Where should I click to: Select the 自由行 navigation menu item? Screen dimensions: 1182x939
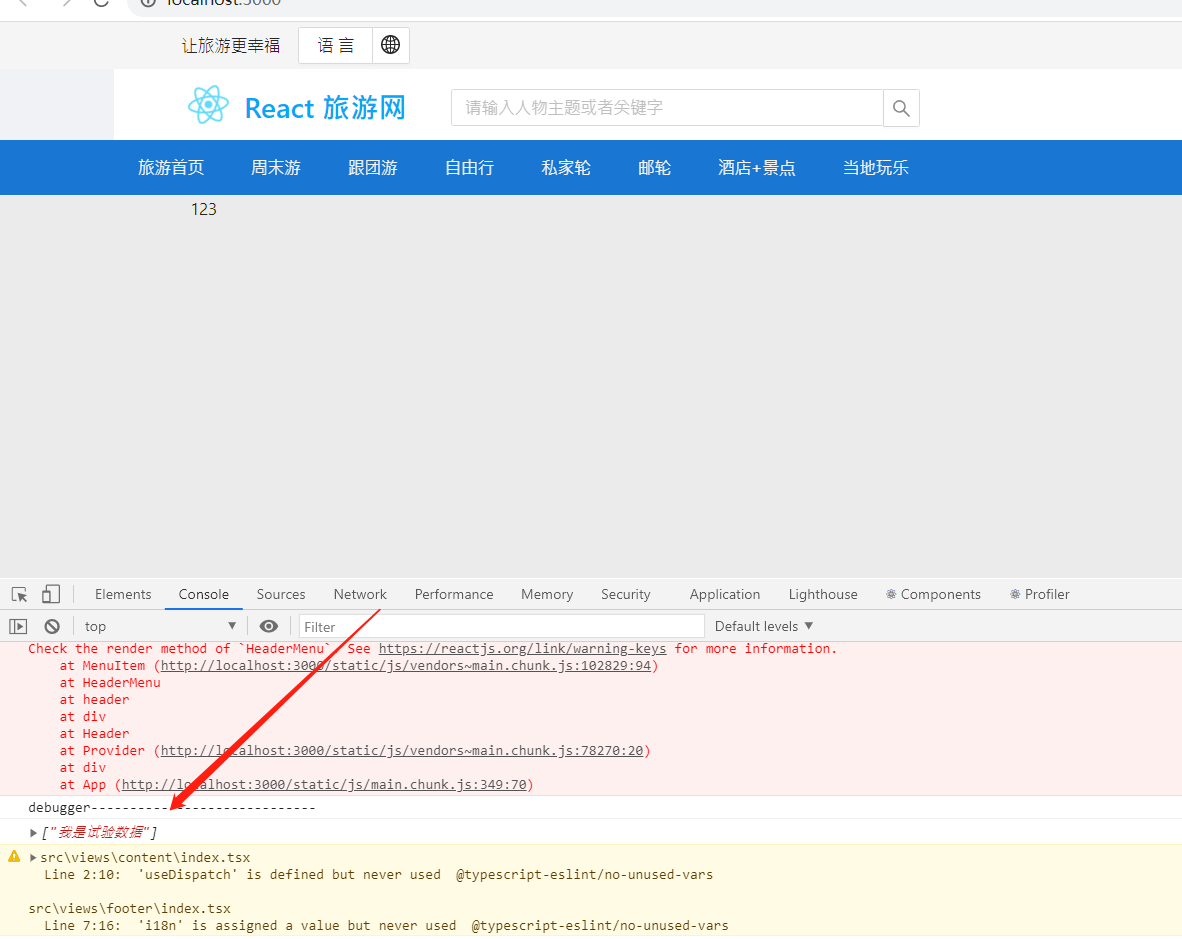[x=468, y=167]
